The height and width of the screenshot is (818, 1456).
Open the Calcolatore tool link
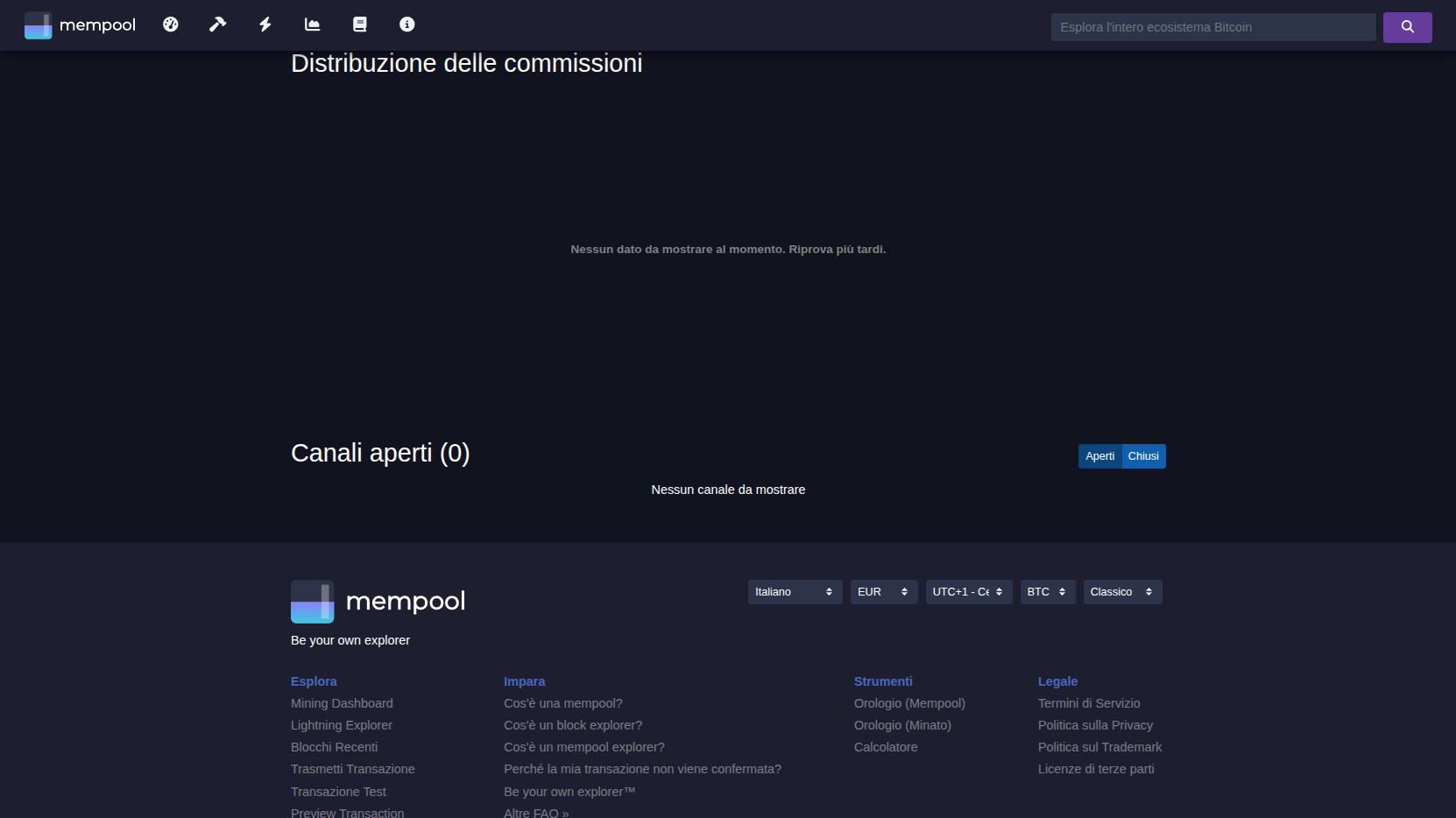[886, 747]
